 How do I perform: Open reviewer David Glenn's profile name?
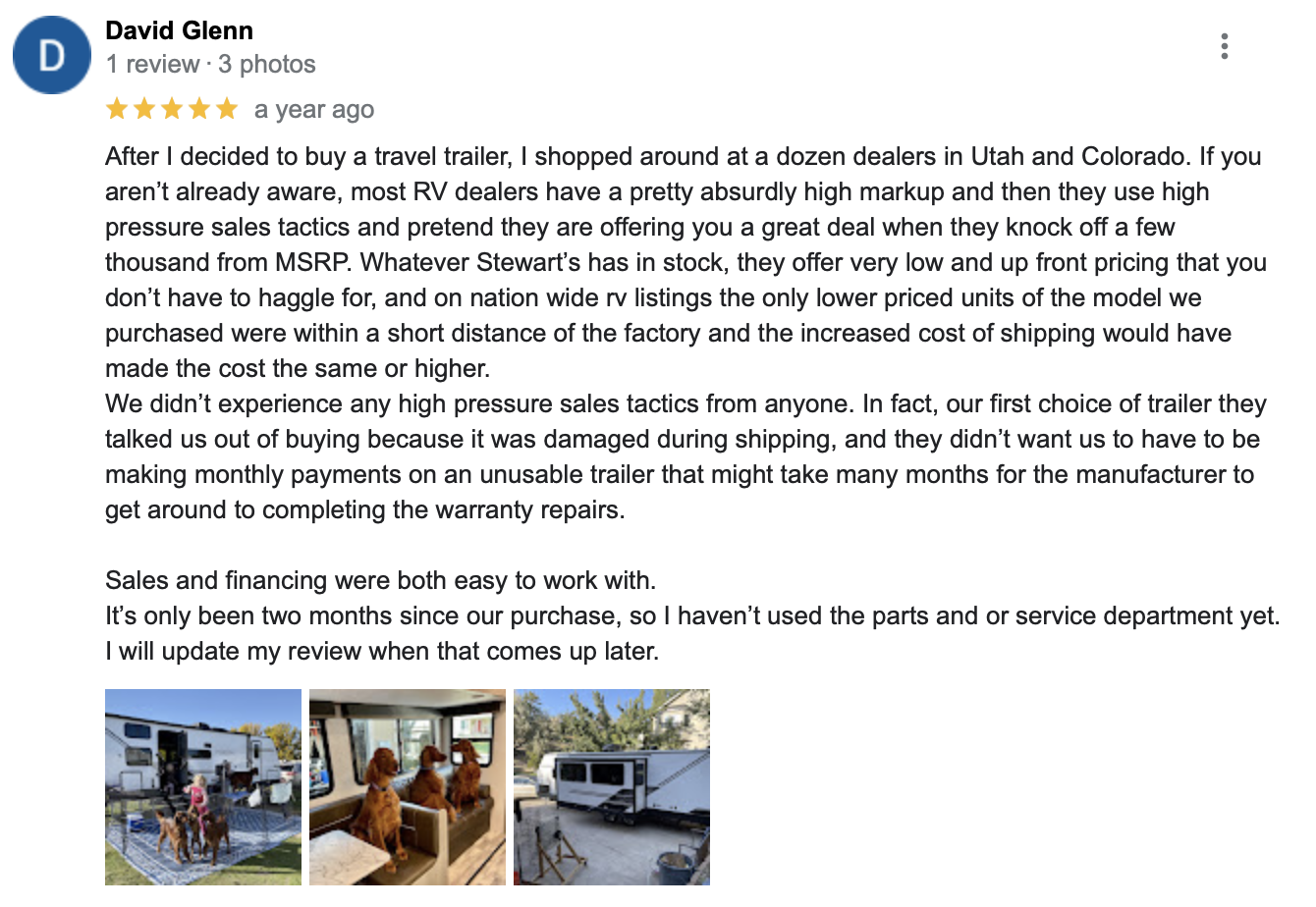179,30
